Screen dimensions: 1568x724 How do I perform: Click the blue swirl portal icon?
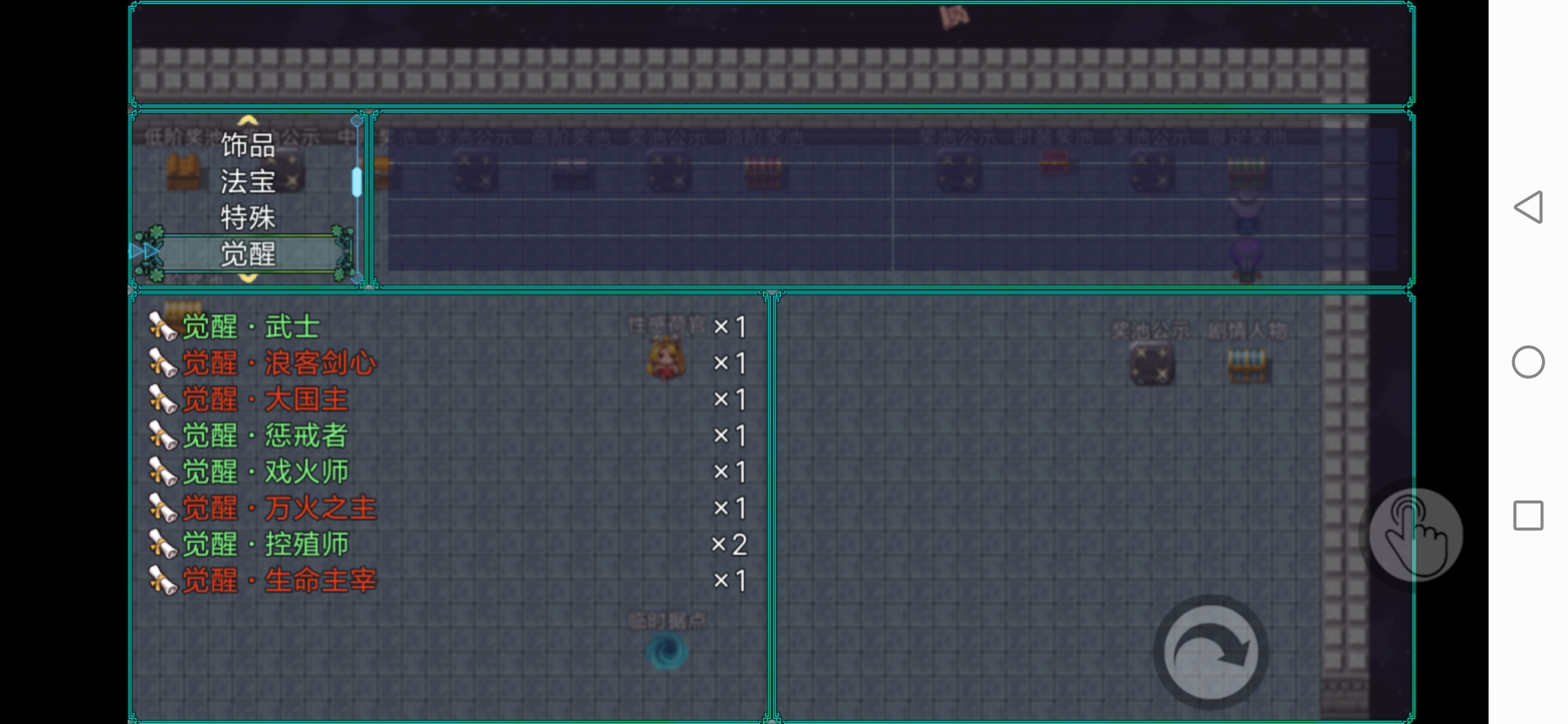tap(667, 652)
